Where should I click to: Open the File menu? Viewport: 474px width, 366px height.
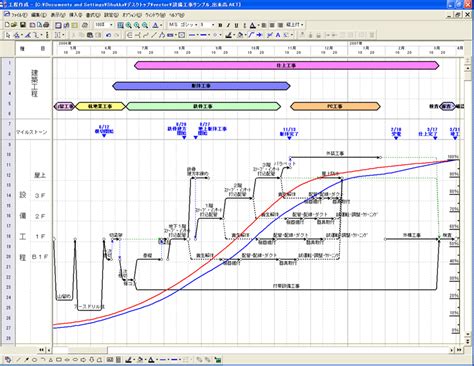(x=20, y=15)
